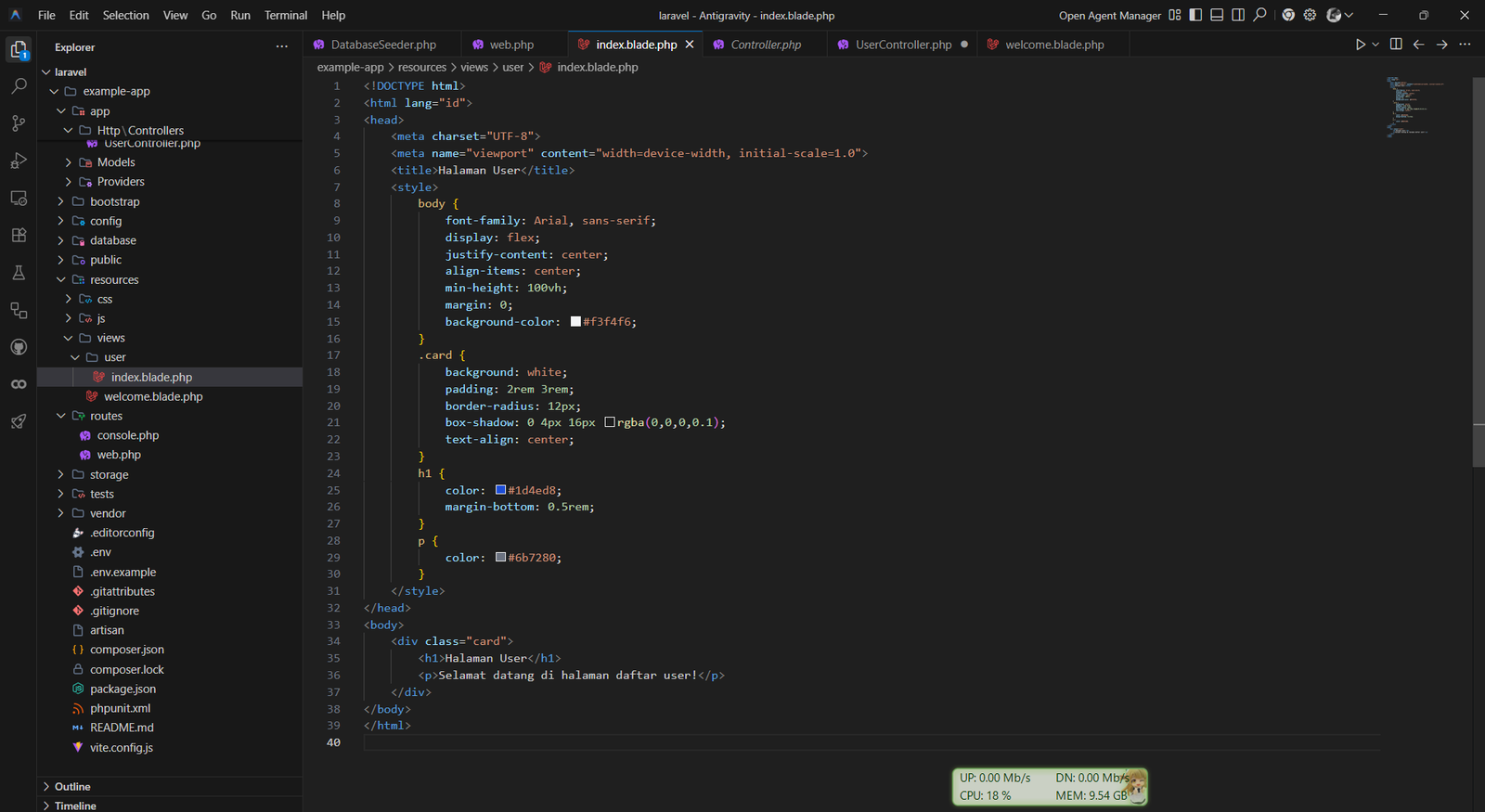Switch to the Controller.php tab
The image size is (1485, 812).
pyautogui.click(x=766, y=45)
